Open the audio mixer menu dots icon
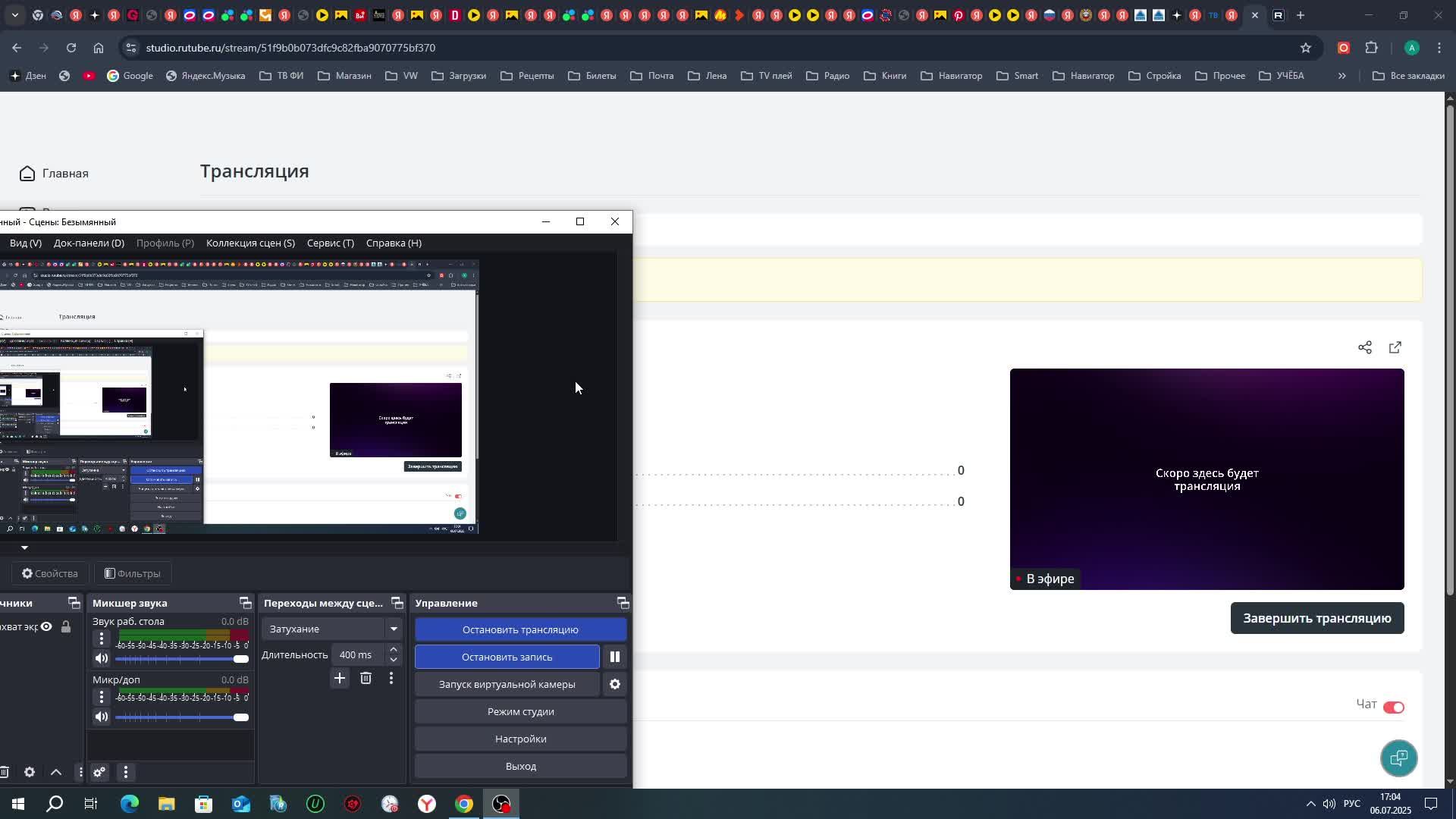 click(126, 772)
